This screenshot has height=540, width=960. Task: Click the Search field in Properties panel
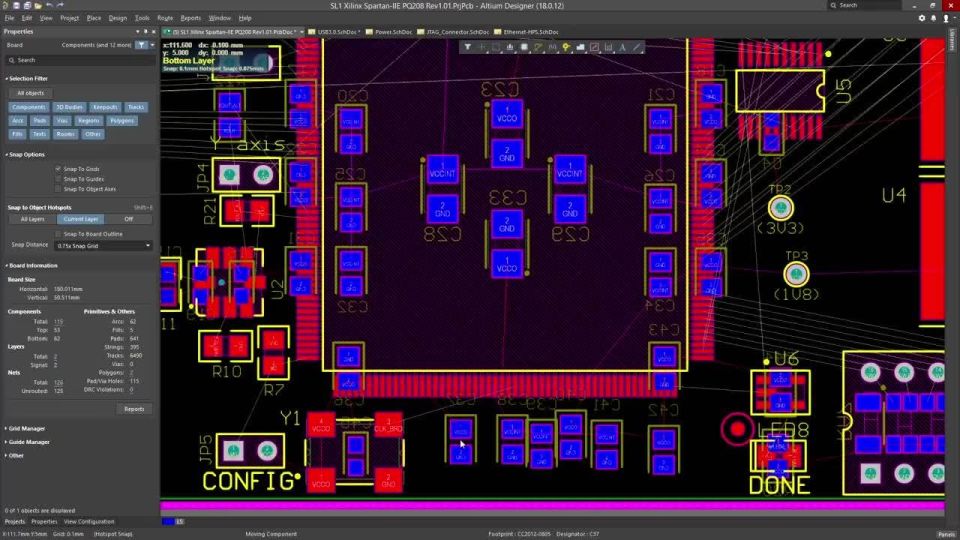point(80,60)
